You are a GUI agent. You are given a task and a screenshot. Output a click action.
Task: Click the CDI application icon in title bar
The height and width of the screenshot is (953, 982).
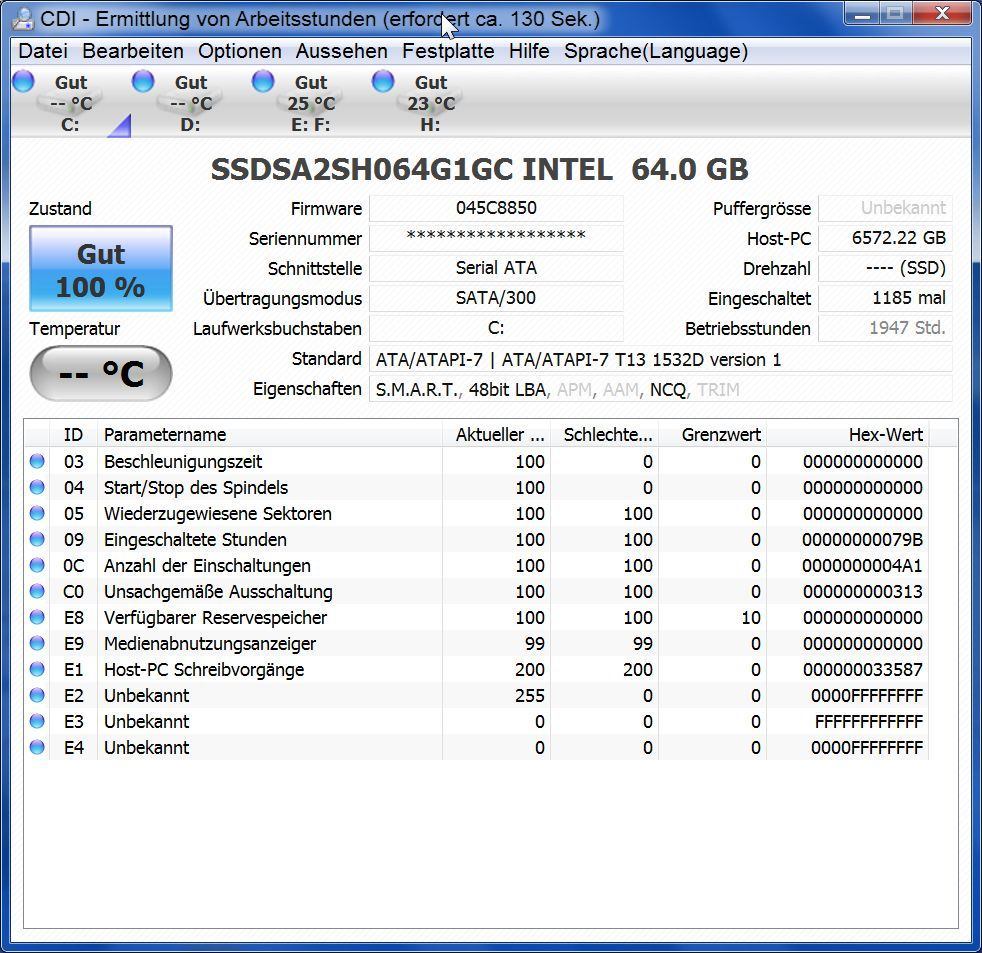pos(23,19)
